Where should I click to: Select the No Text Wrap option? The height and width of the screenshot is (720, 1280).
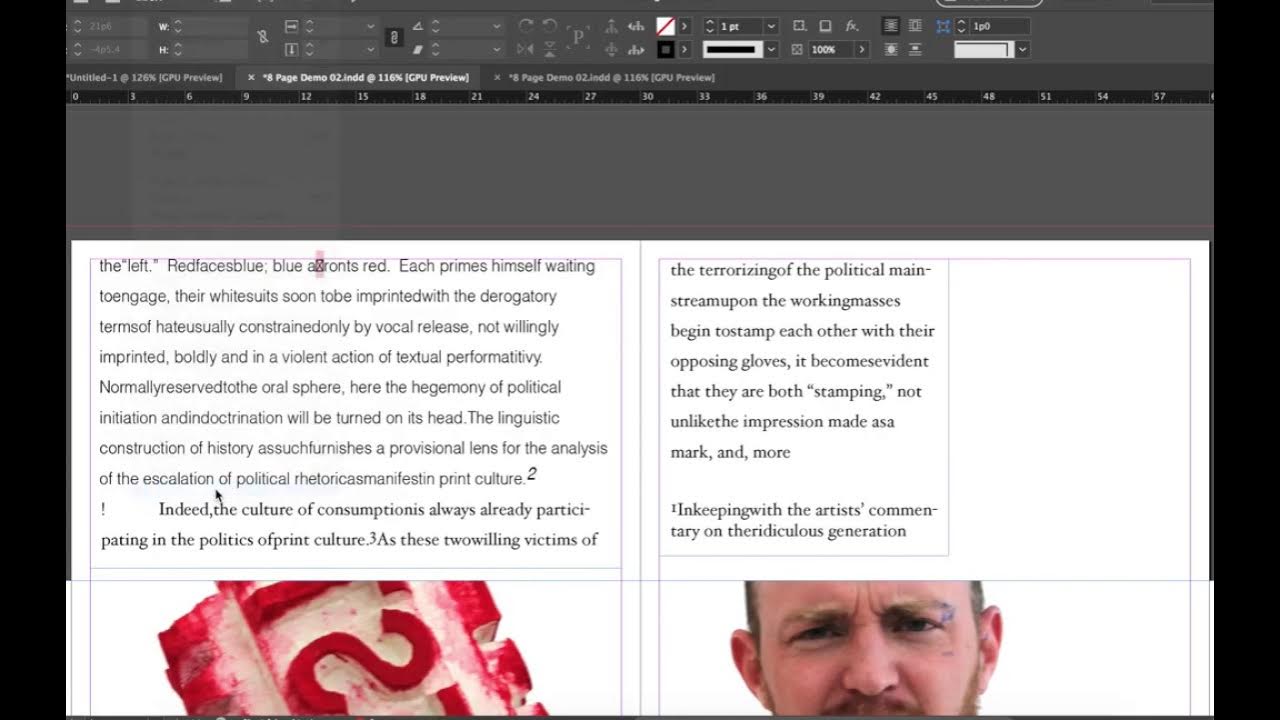point(891,26)
